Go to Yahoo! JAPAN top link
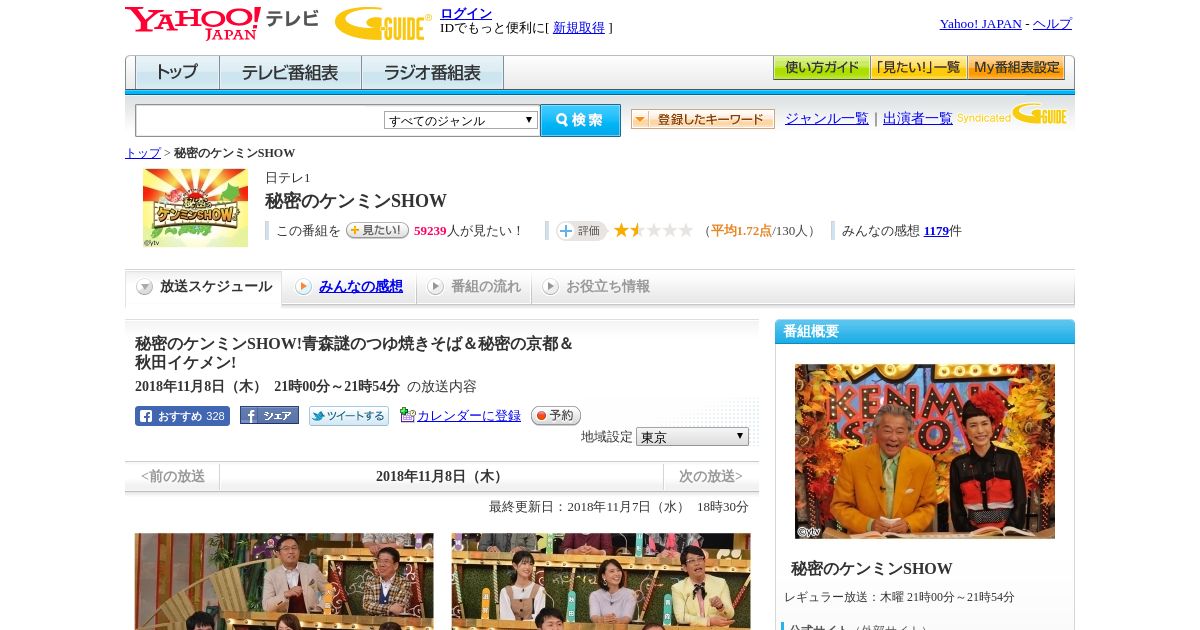The width and height of the screenshot is (1200, 630). point(980,24)
